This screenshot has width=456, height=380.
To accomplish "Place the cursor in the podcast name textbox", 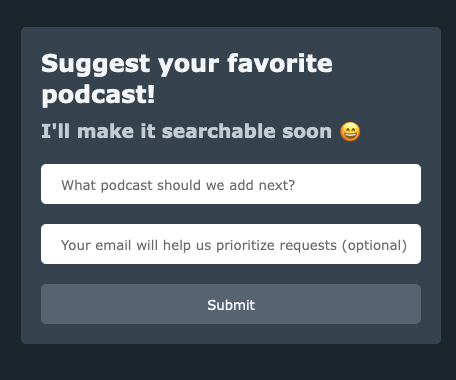I will click(x=231, y=184).
